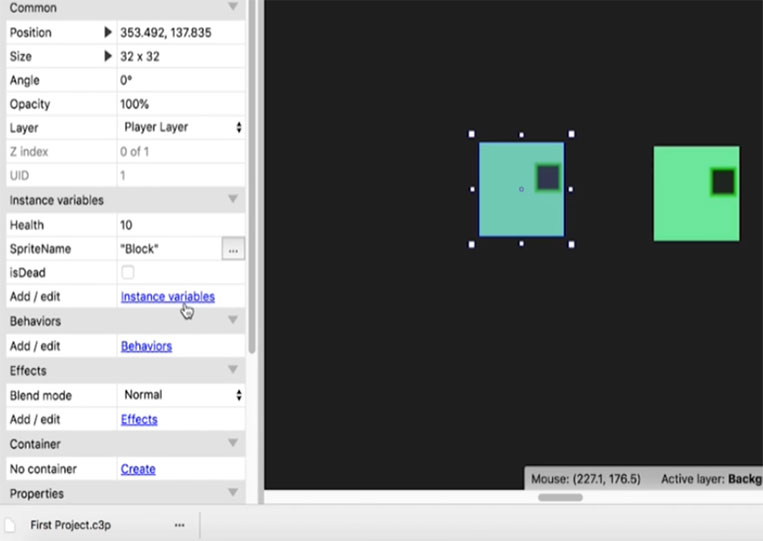Open the Effects add/edit link
This screenshot has width=763, height=541.
139,419
